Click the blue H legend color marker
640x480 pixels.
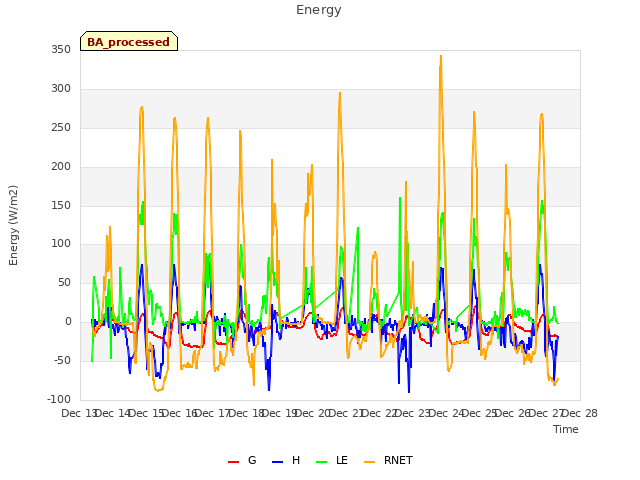(277, 462)
